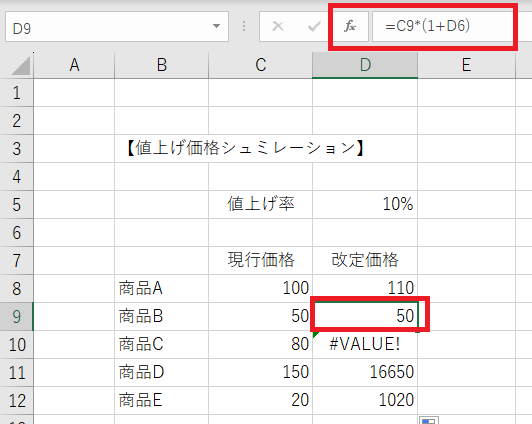Select cell with current price 80
This screenshot has width=532, height=424.
[x=261, y=345]
